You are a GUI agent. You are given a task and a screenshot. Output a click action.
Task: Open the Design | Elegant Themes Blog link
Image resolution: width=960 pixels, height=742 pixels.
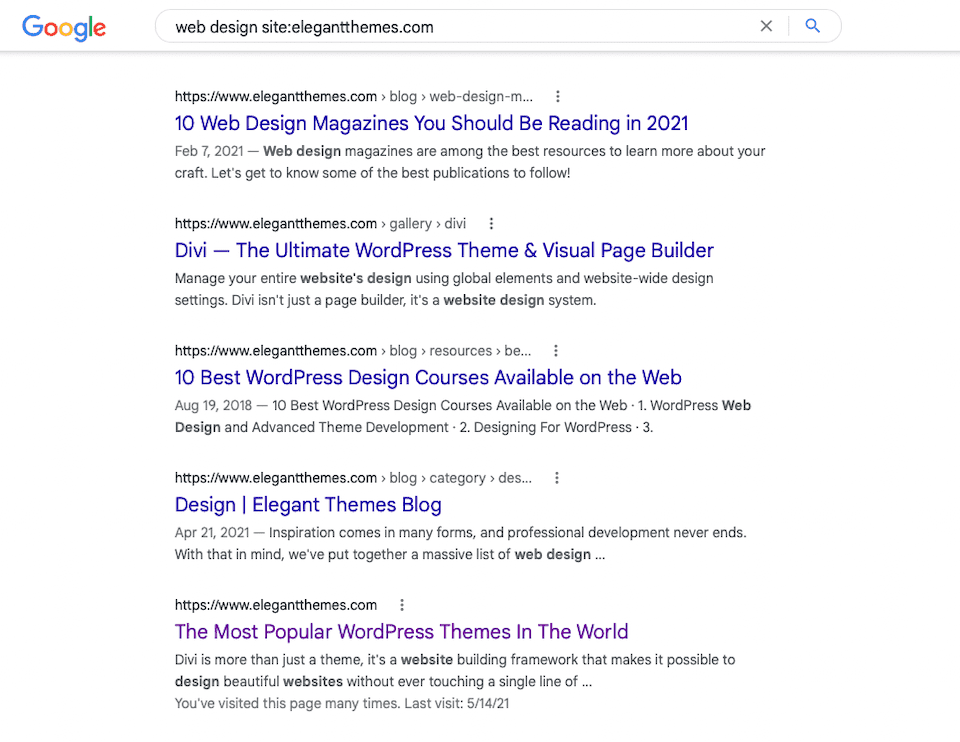click(x=307, y=504)
